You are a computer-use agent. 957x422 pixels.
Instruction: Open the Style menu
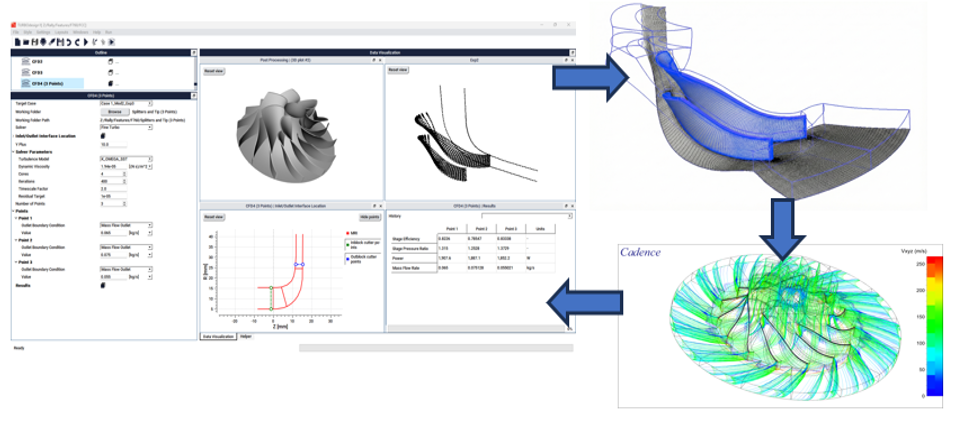click(27, 32)
